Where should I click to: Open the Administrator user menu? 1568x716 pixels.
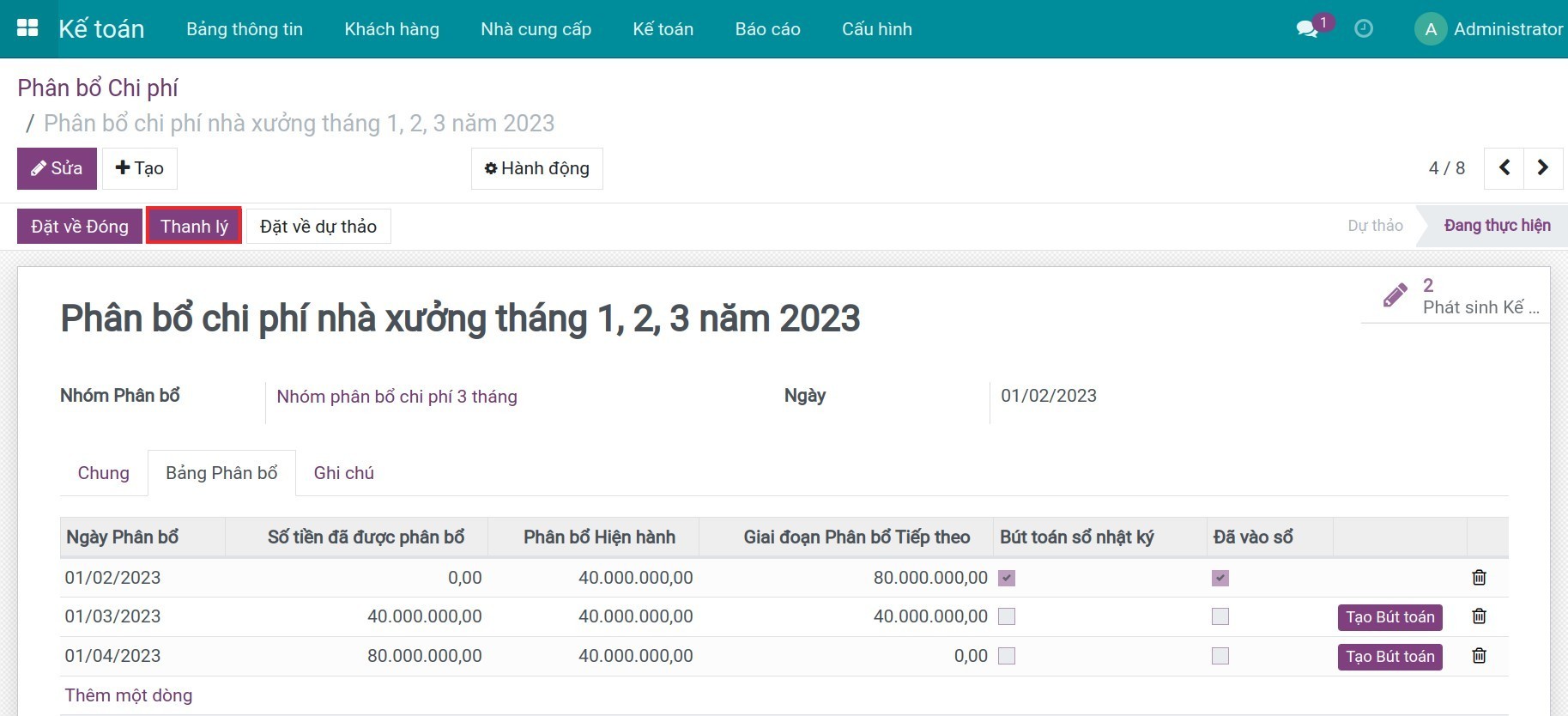[1489, 29]
